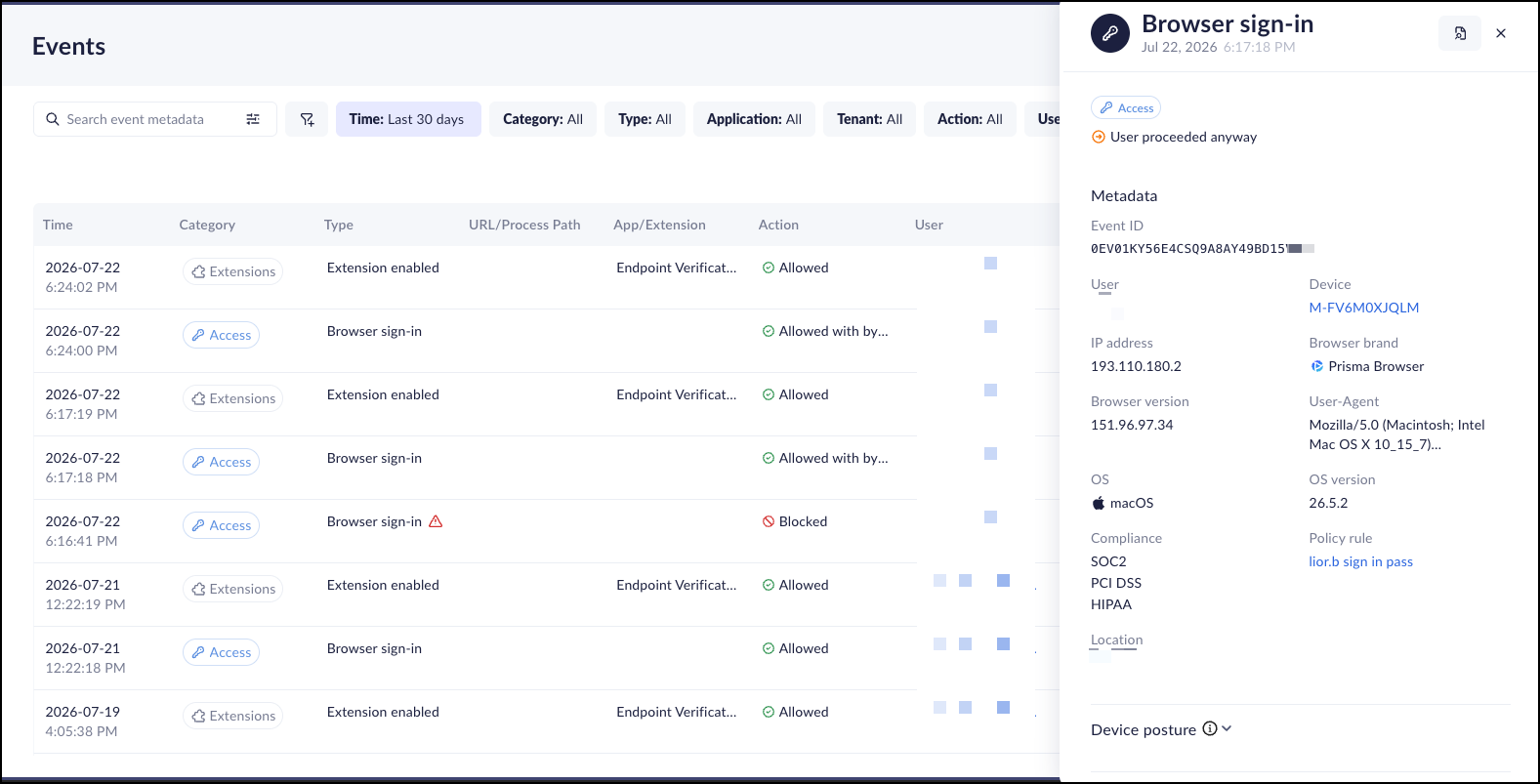Click Extensions tag in 12:22:19 PM row

pos(232,589)
